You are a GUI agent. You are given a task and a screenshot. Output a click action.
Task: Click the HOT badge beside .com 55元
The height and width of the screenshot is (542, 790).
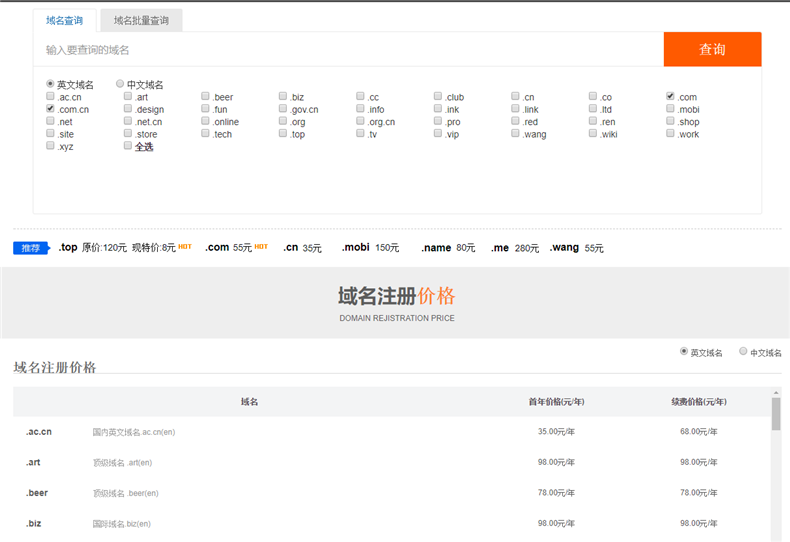point(261,247)
